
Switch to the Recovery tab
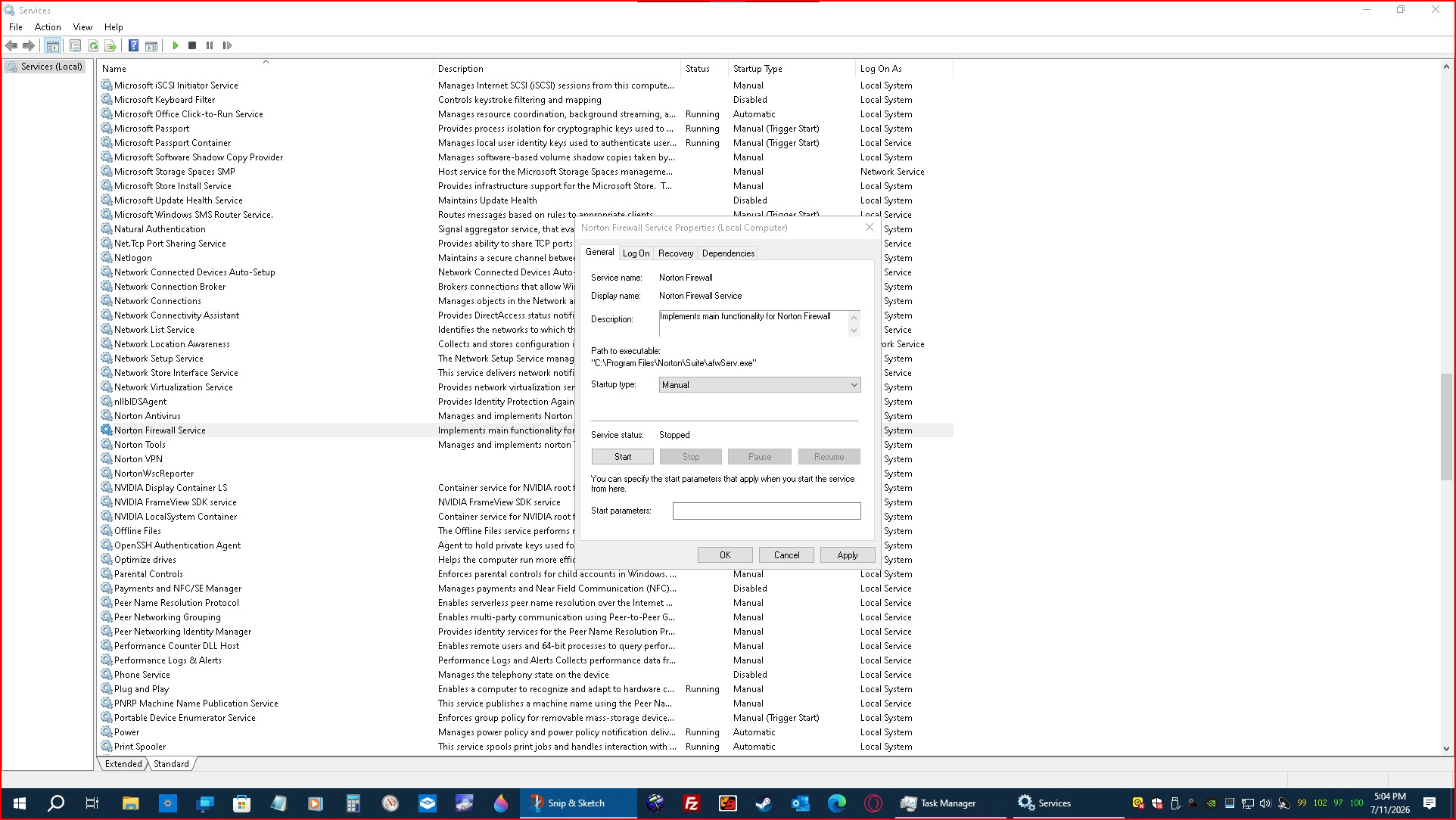(x=676, y=253)
